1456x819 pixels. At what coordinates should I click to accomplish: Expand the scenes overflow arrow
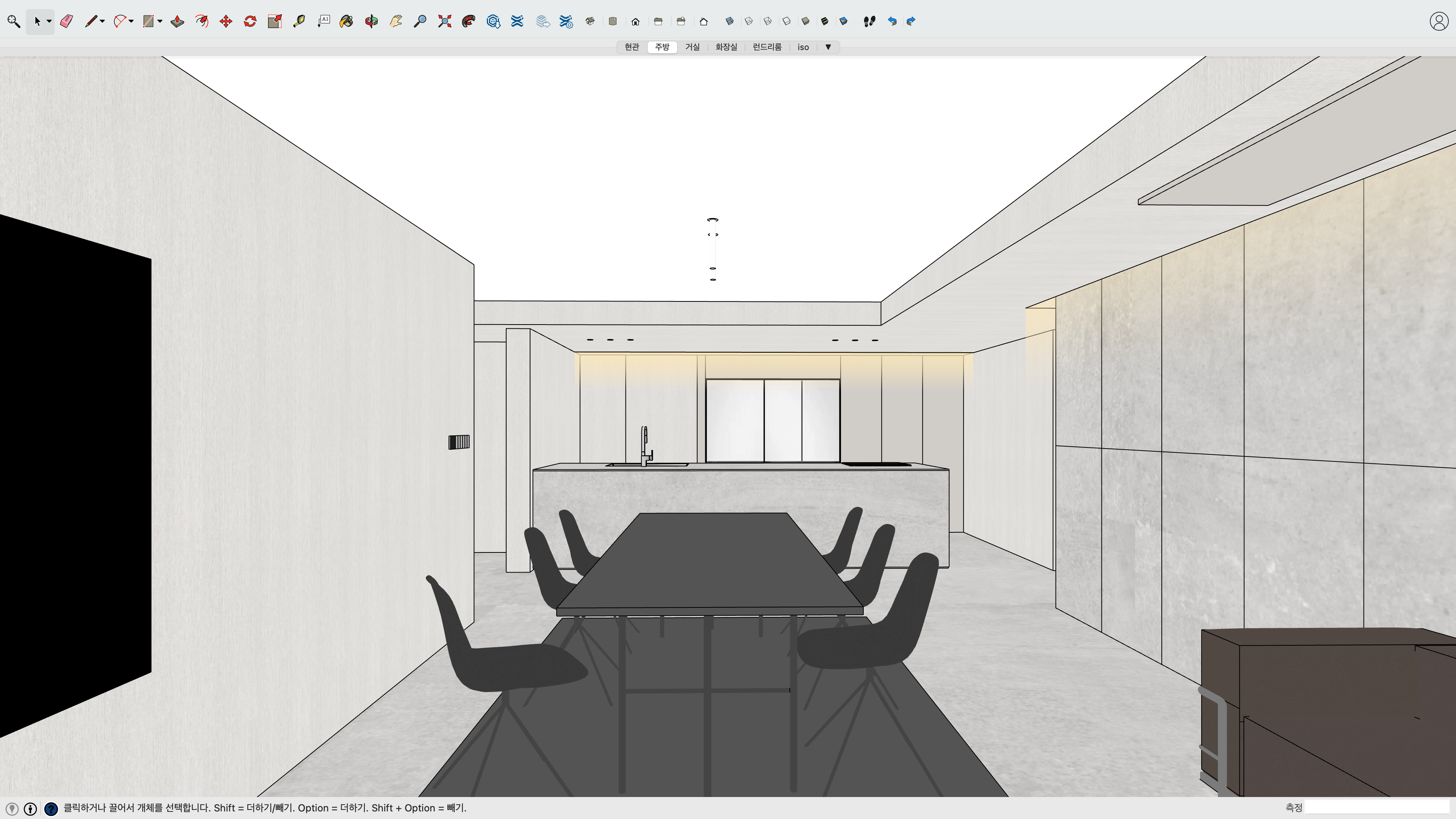coord(828,47)
